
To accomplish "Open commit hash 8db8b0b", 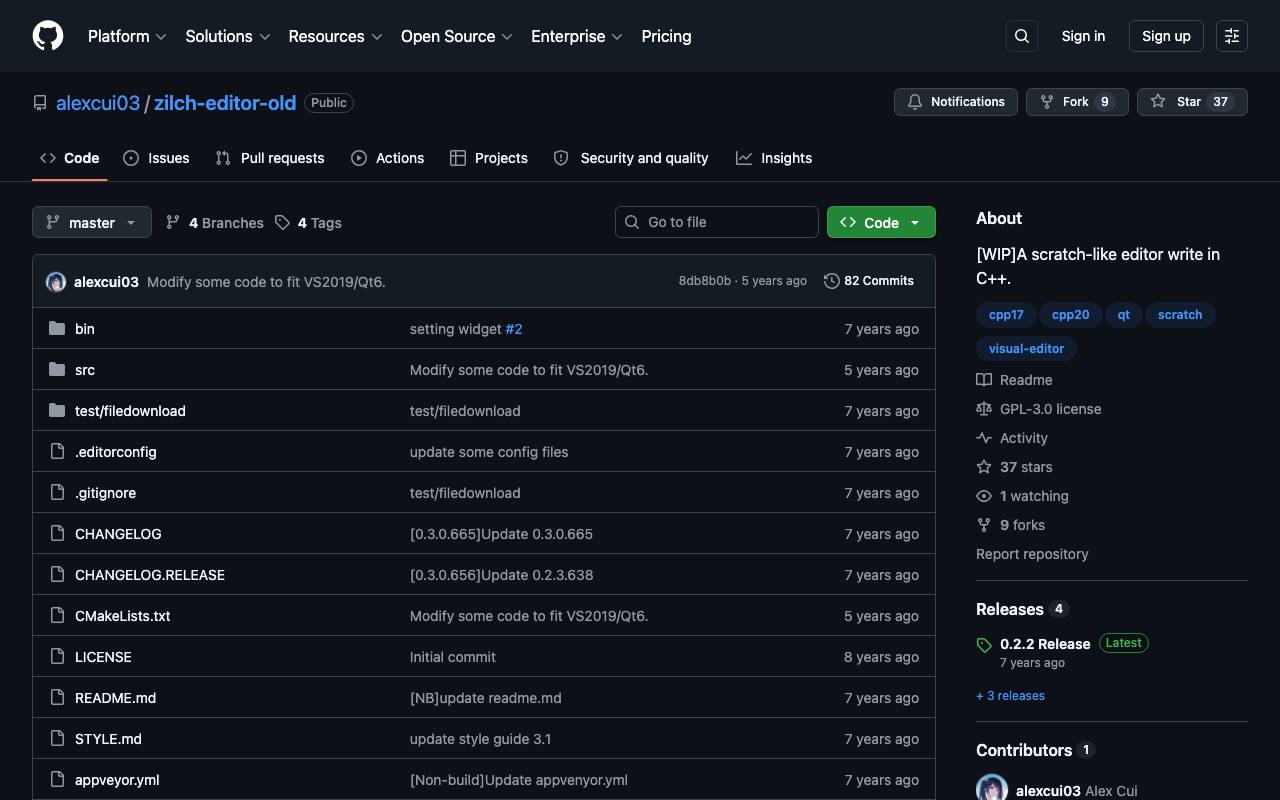I will [705, 281].
